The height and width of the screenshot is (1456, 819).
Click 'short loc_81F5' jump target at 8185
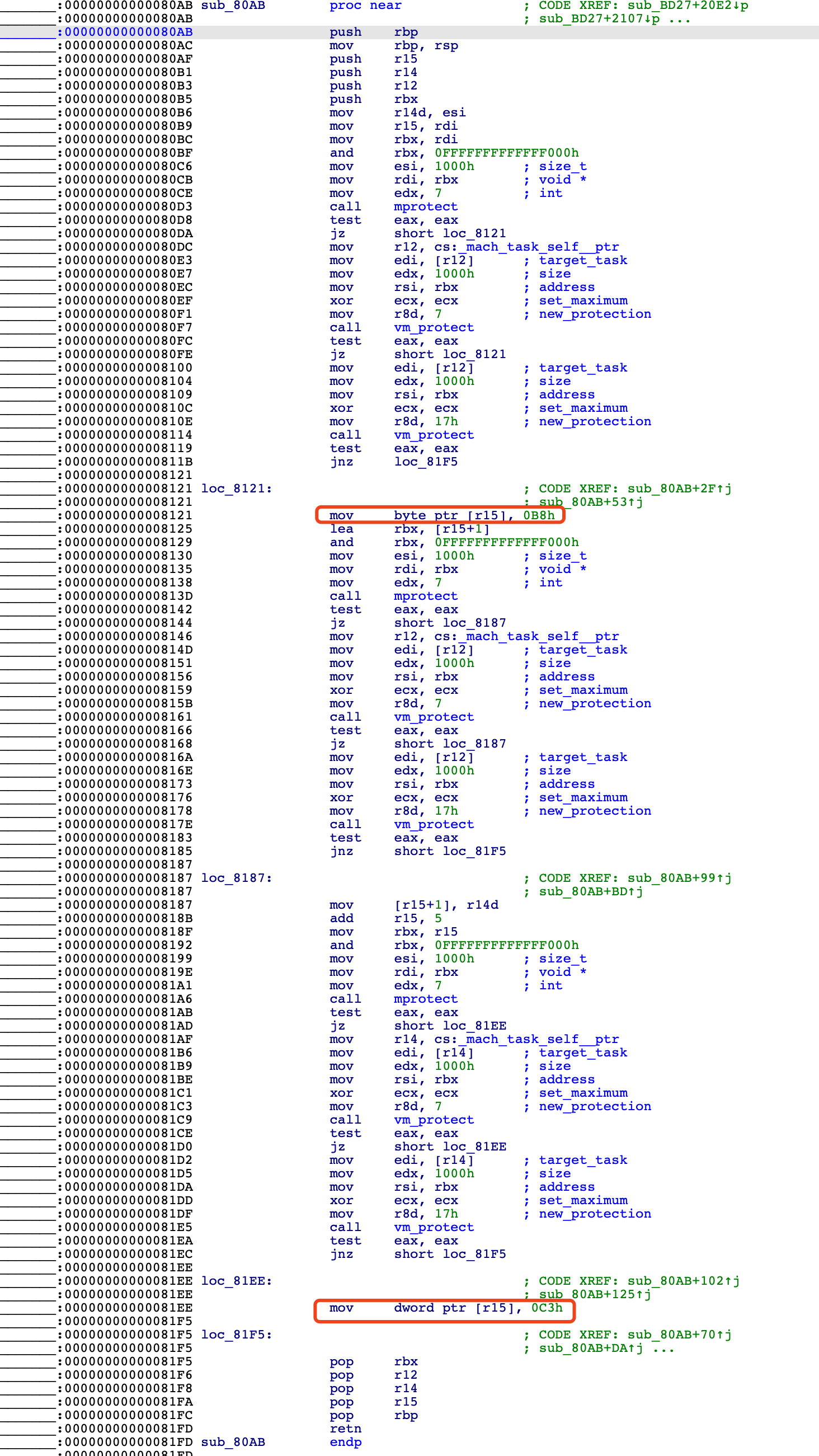coord(450,851)
